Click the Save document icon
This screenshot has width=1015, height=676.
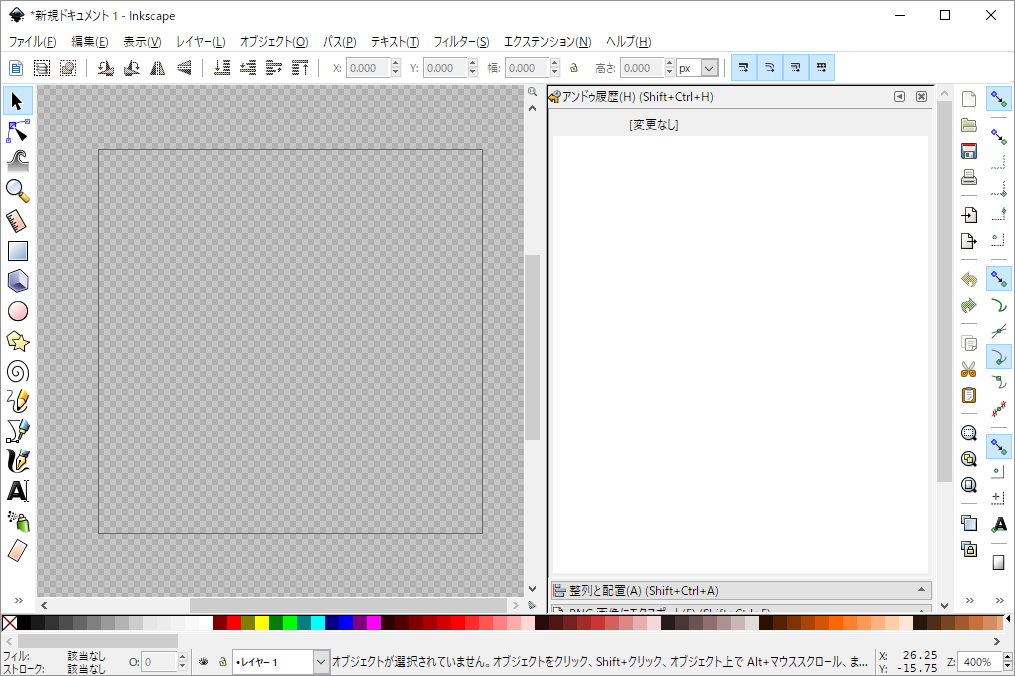[968, 151]
